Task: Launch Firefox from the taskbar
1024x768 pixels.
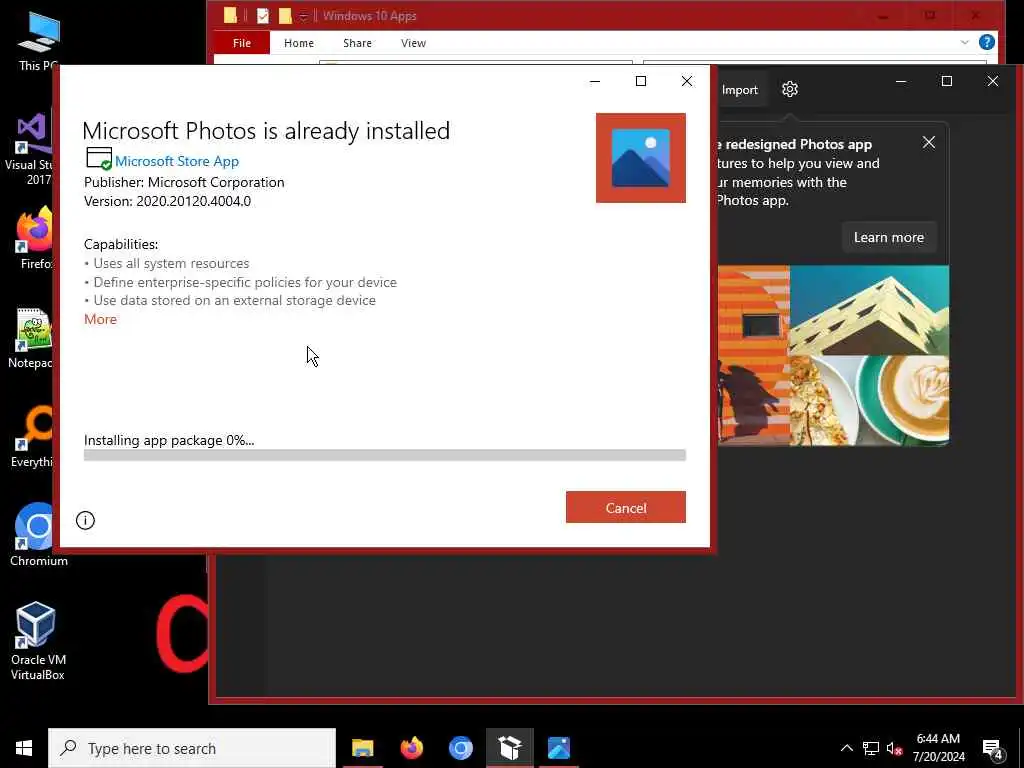Action: tap(411, 748)
